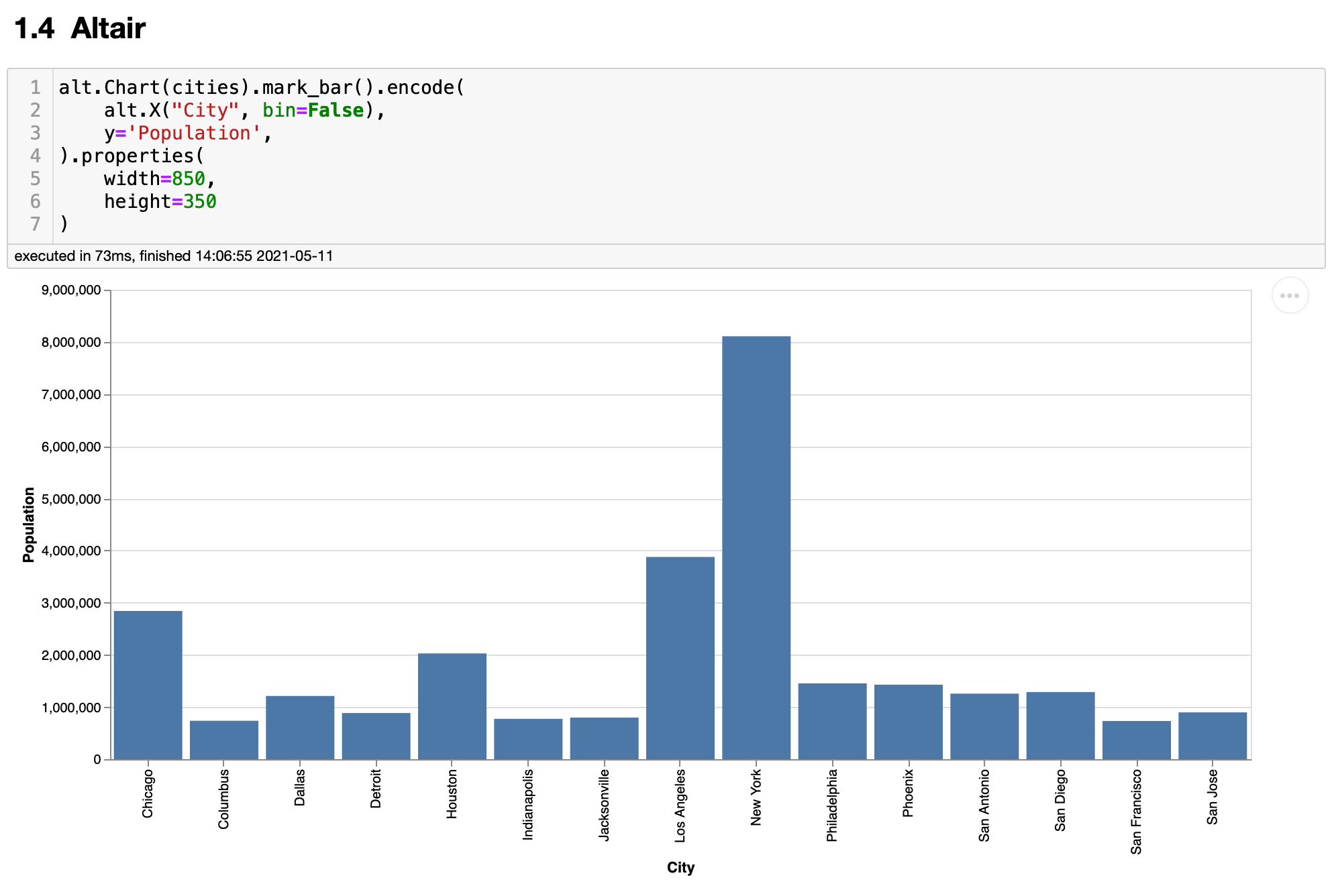Click the Phoenix population bar

pos(908,722)
